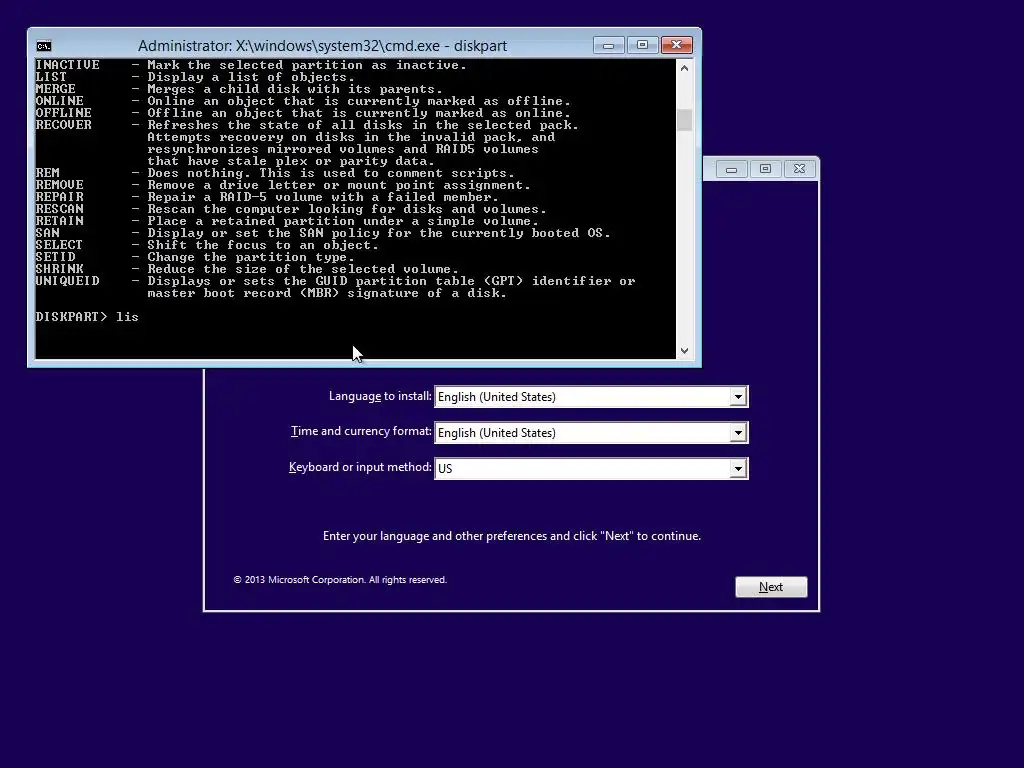Click the RETAIN command help line

[x=287, y=221]
